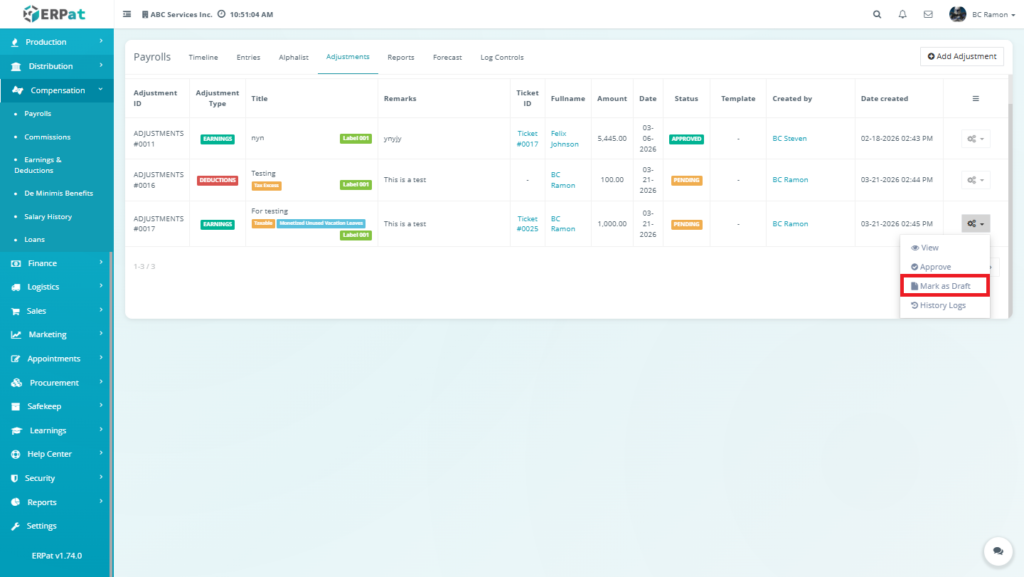Select Mark as Draft menu option
Image resolution: width=1024 pixels, height=577 pixels.
pyautogui.click(x=944, y=286)
